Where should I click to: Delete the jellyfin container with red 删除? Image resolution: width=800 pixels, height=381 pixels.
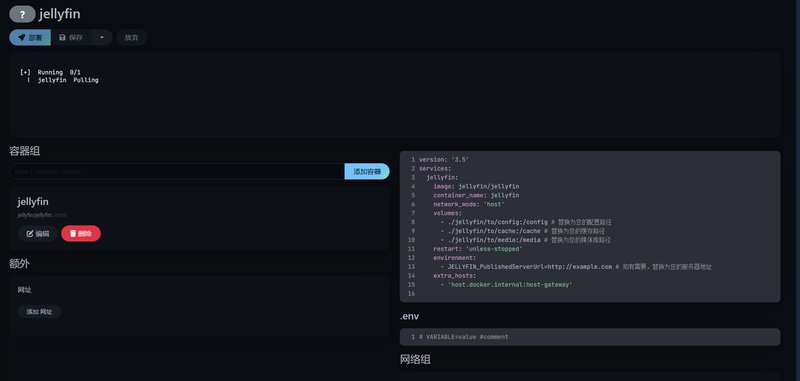click(x=81, y=234)
